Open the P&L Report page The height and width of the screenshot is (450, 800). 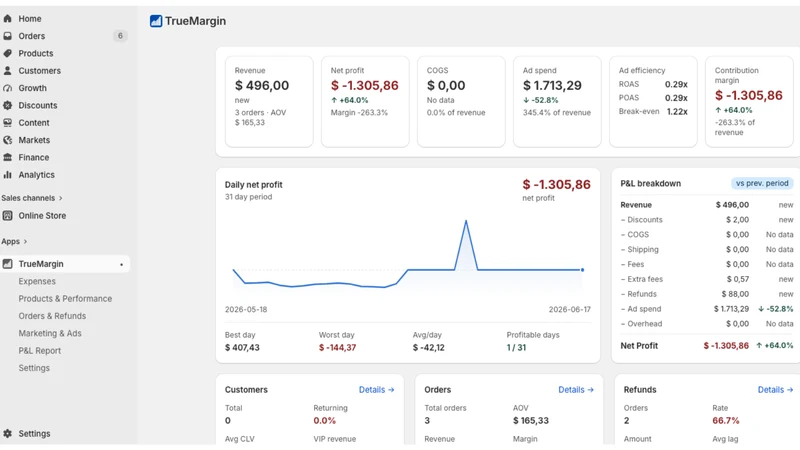40,351
